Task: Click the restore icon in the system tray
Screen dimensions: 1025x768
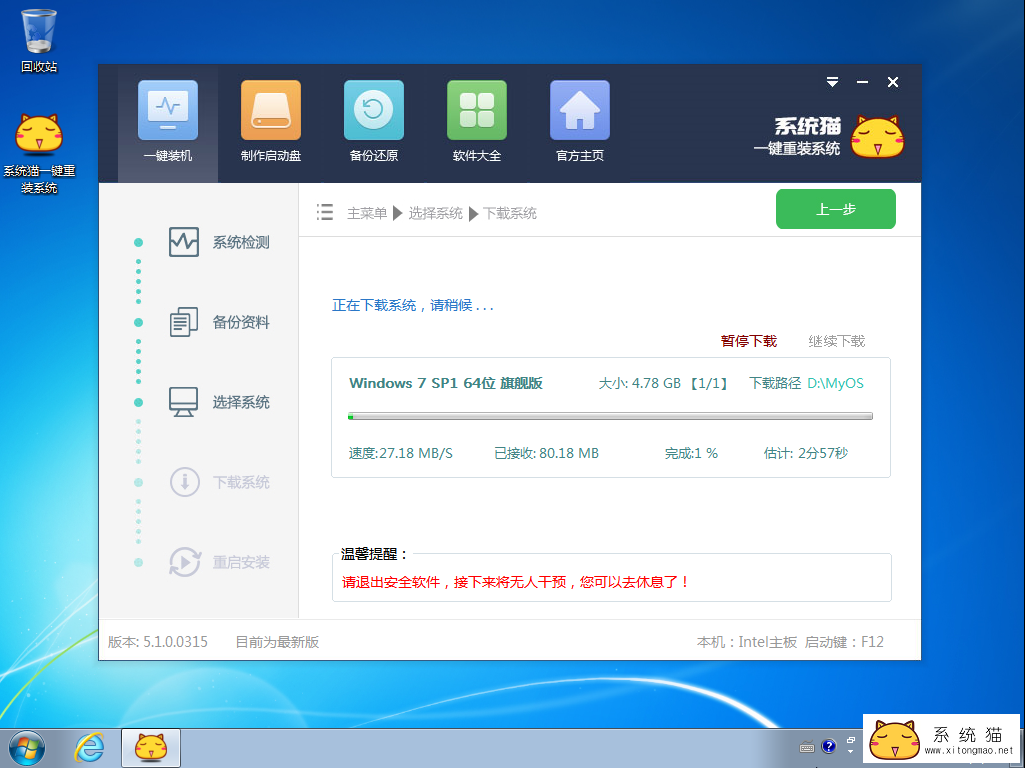Action: click(850, 741)
